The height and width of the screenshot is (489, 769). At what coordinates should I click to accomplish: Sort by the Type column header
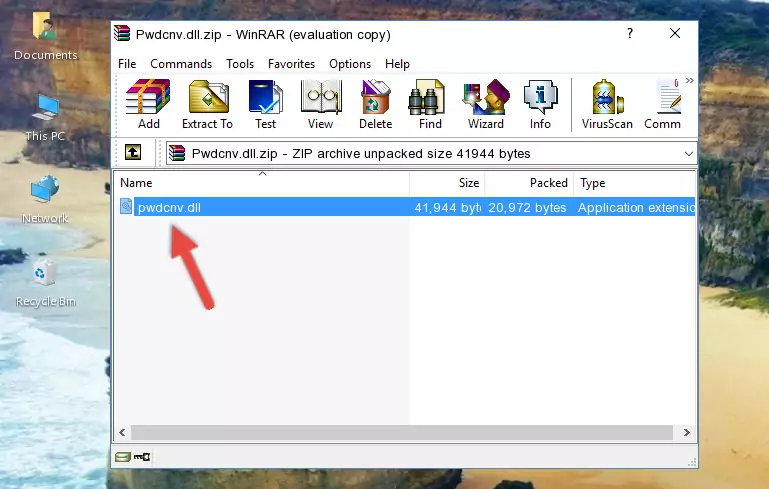coord(635,183)
